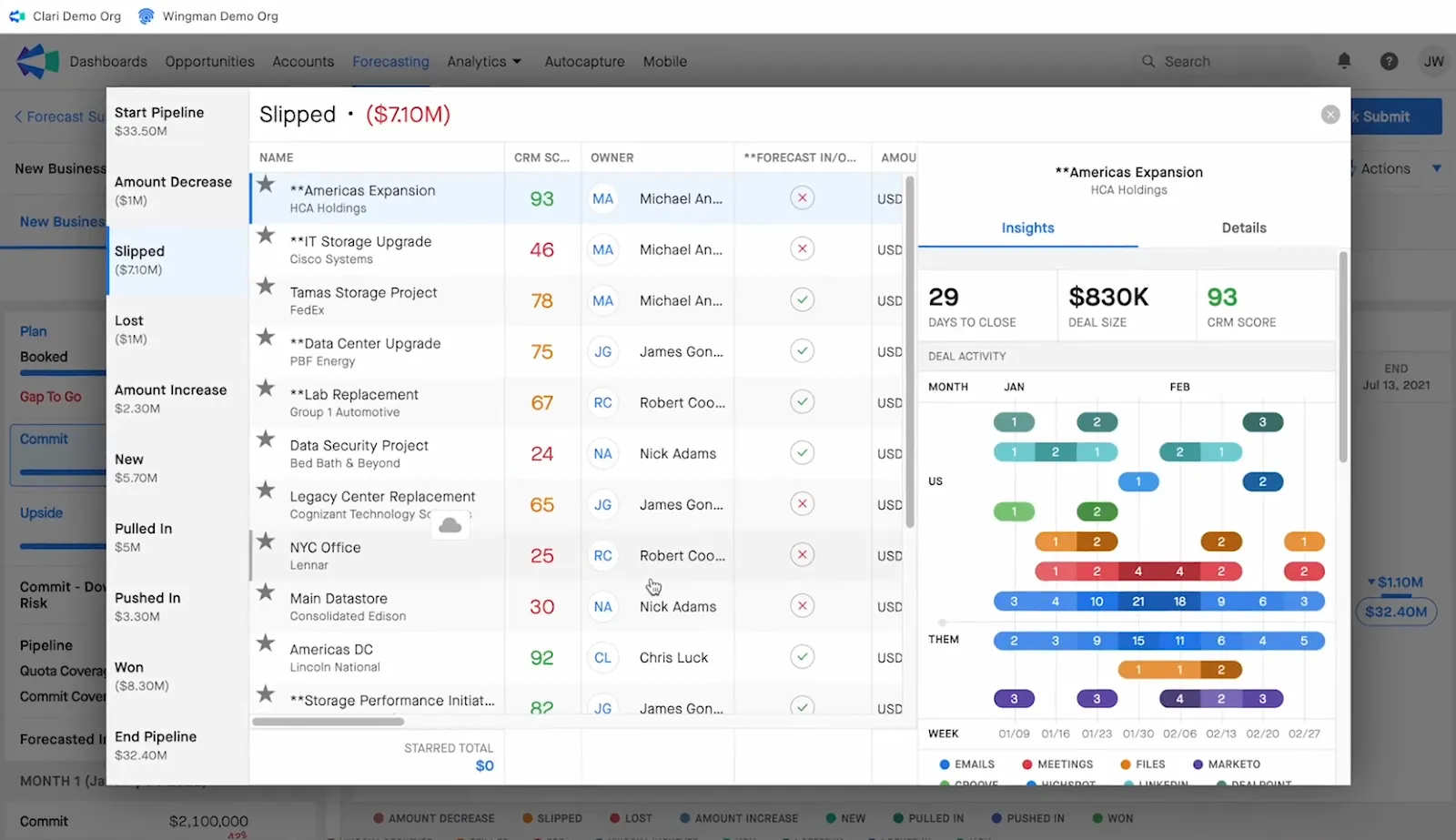Toggle forecast in/out for Main Datastore
Image resolution: width=1456 pixels, height=840 pixels.
802,605
